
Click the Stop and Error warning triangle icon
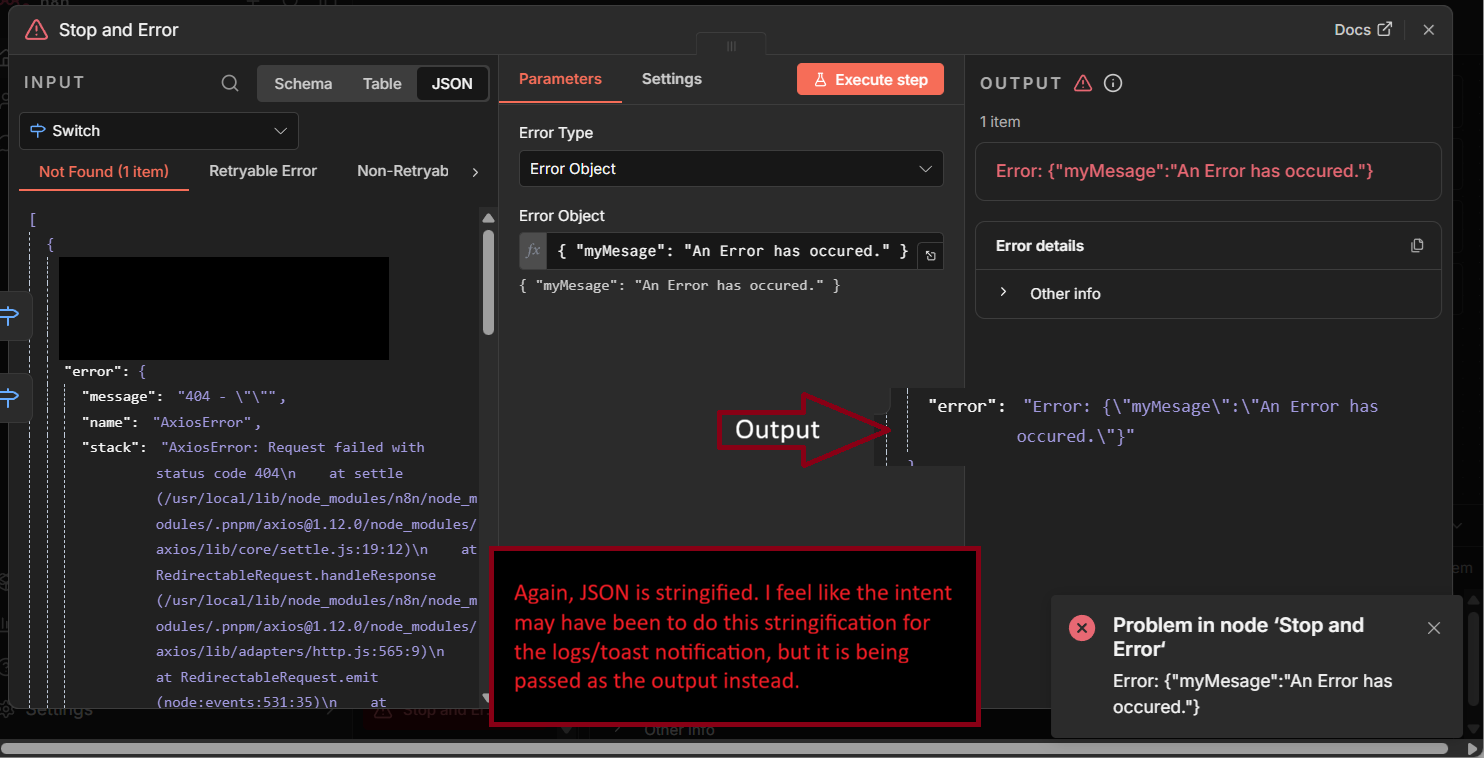pyautogui.click(x=36, y=30)
